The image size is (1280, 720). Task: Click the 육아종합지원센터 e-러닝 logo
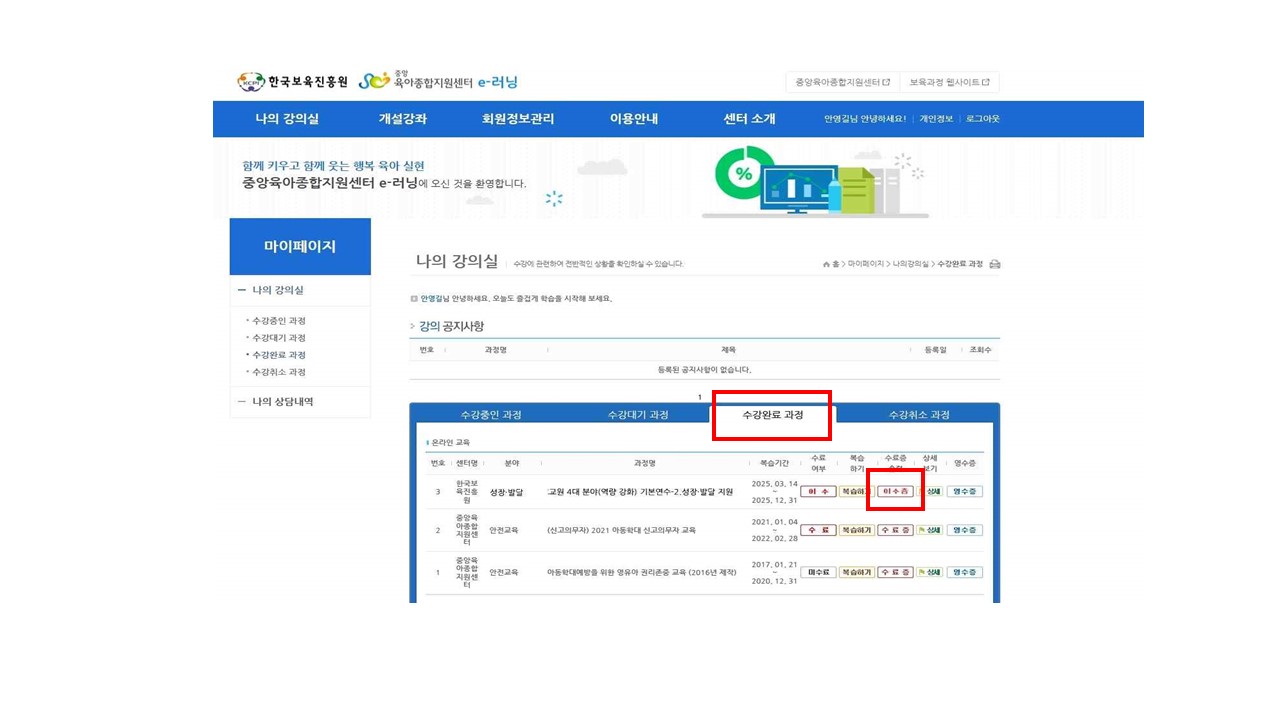click(438, 81)
